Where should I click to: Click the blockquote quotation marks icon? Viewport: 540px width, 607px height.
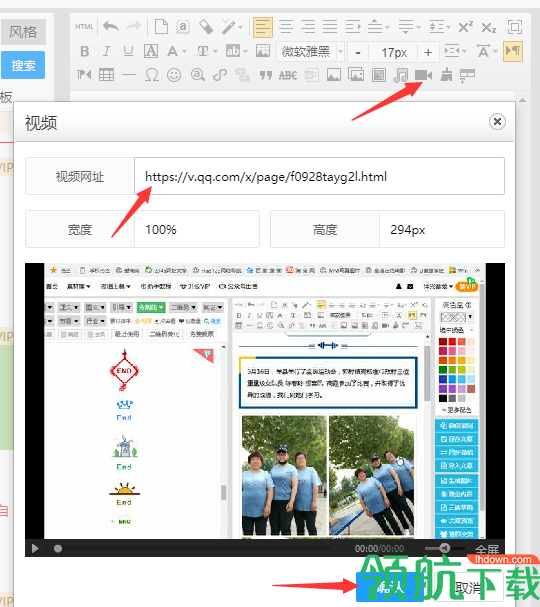(266, 75)
